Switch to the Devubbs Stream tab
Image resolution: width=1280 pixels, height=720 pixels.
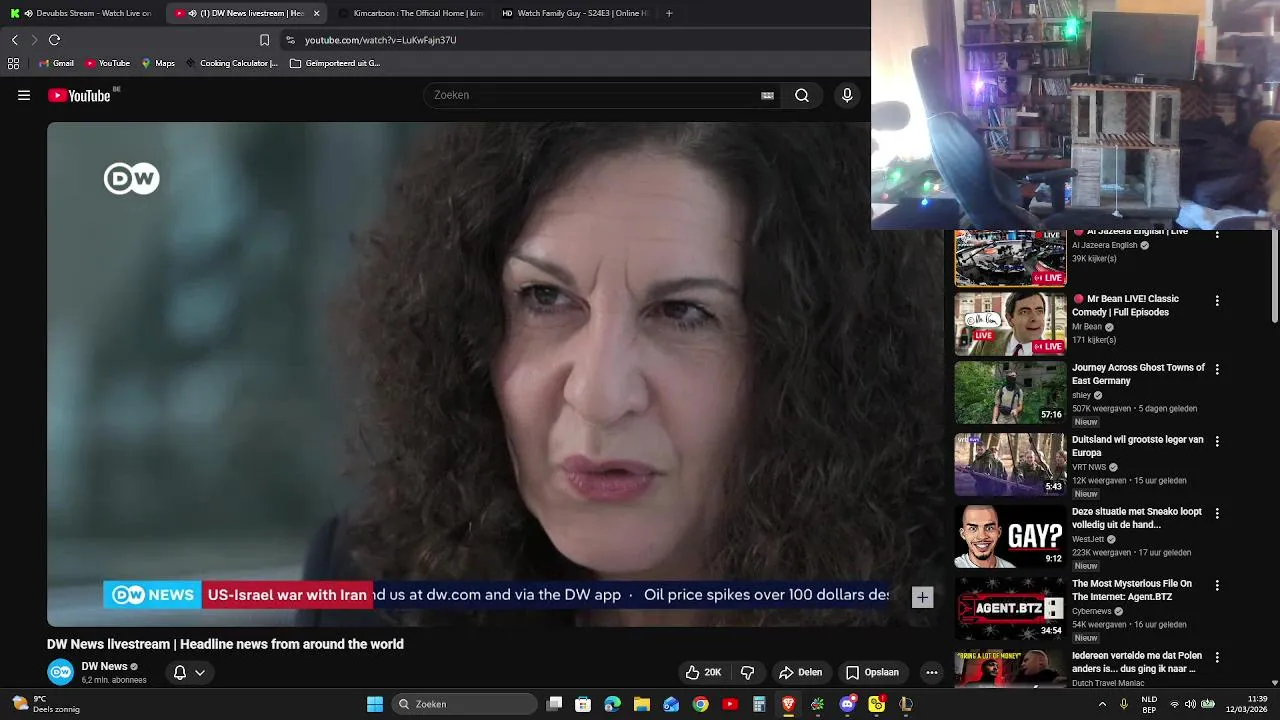point(82,13)
